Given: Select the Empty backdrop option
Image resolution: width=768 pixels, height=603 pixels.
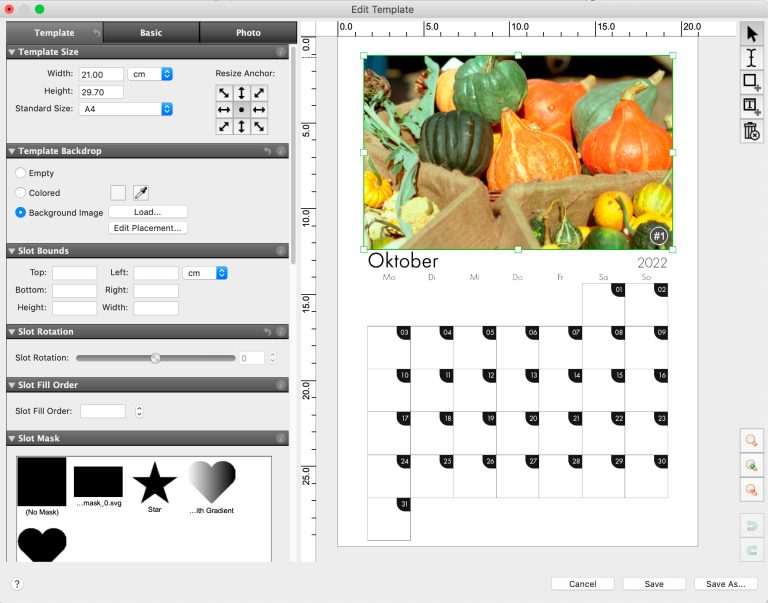Looking at the screenshot, I should pyautogui.click(x=20, y=173).
